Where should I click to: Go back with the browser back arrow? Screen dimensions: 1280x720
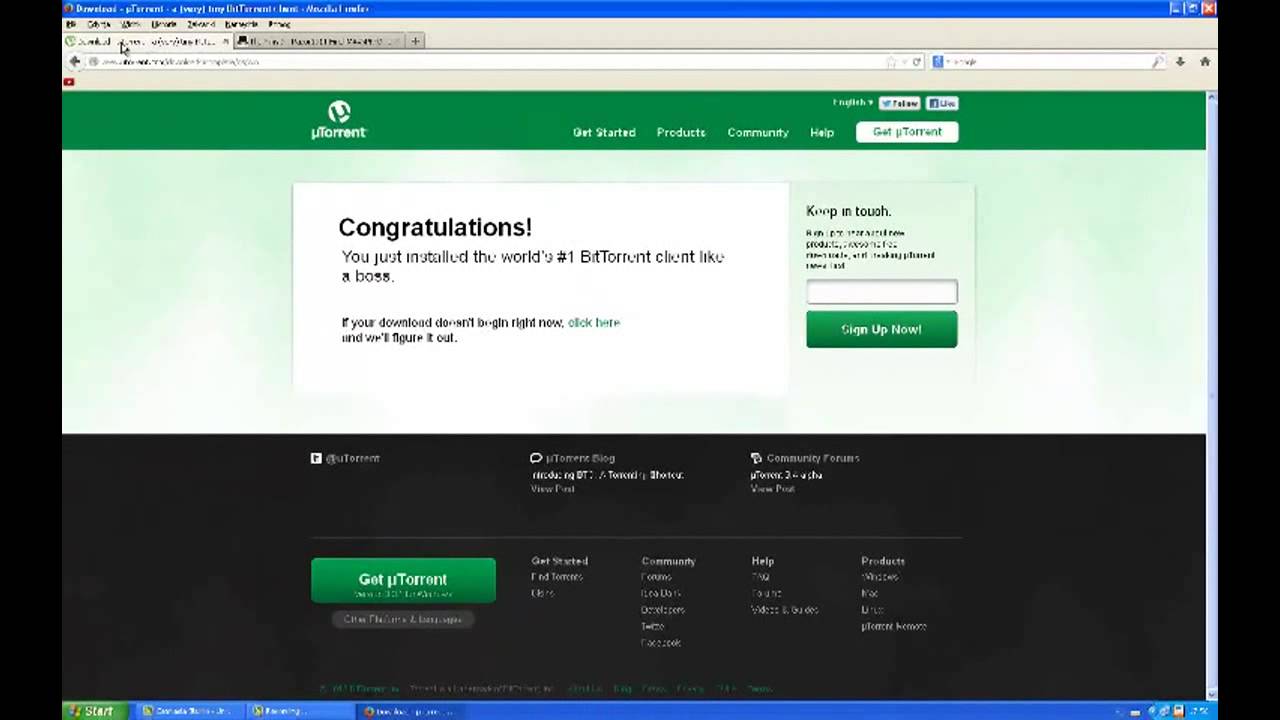click(74, 61)
